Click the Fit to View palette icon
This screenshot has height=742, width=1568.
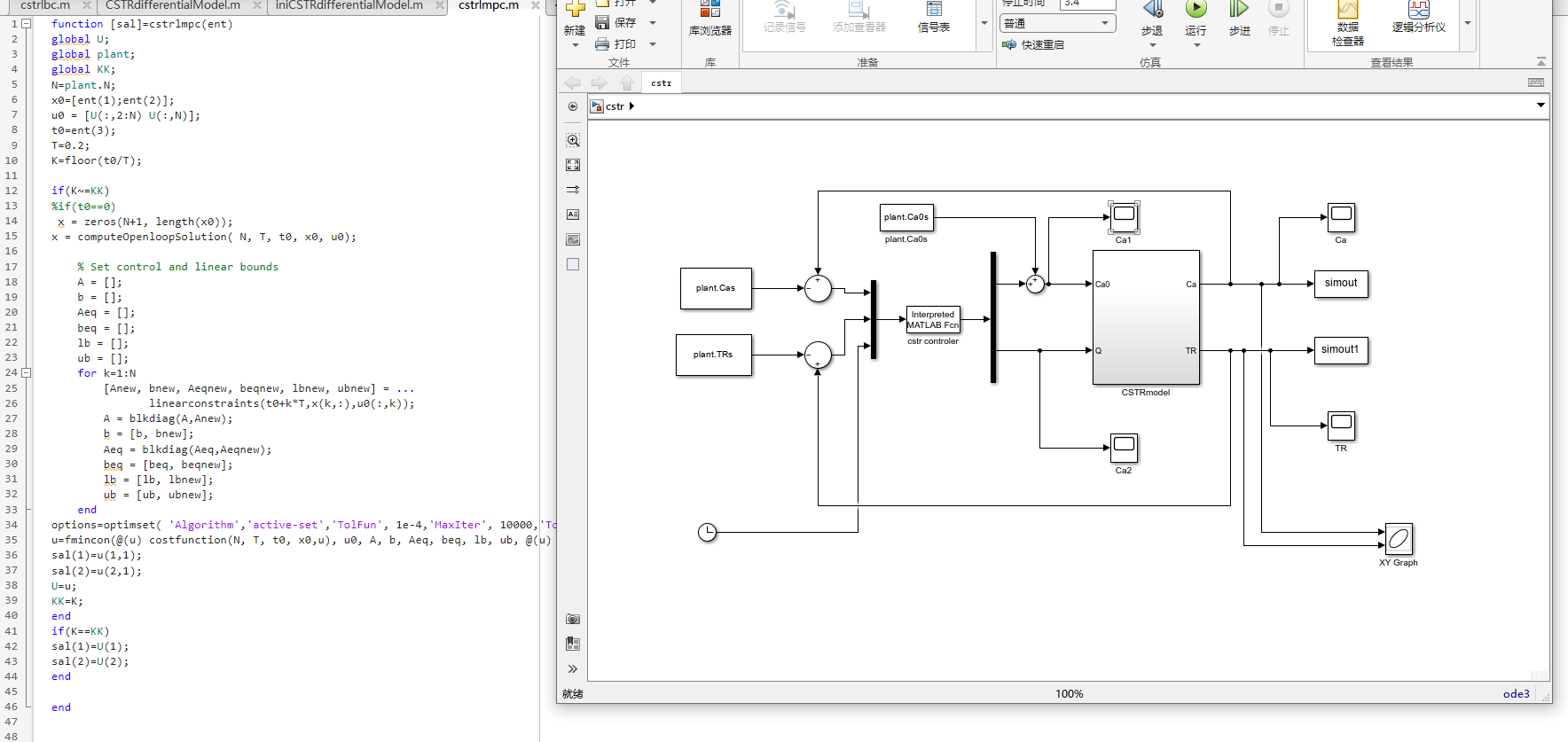pos(573,165)
